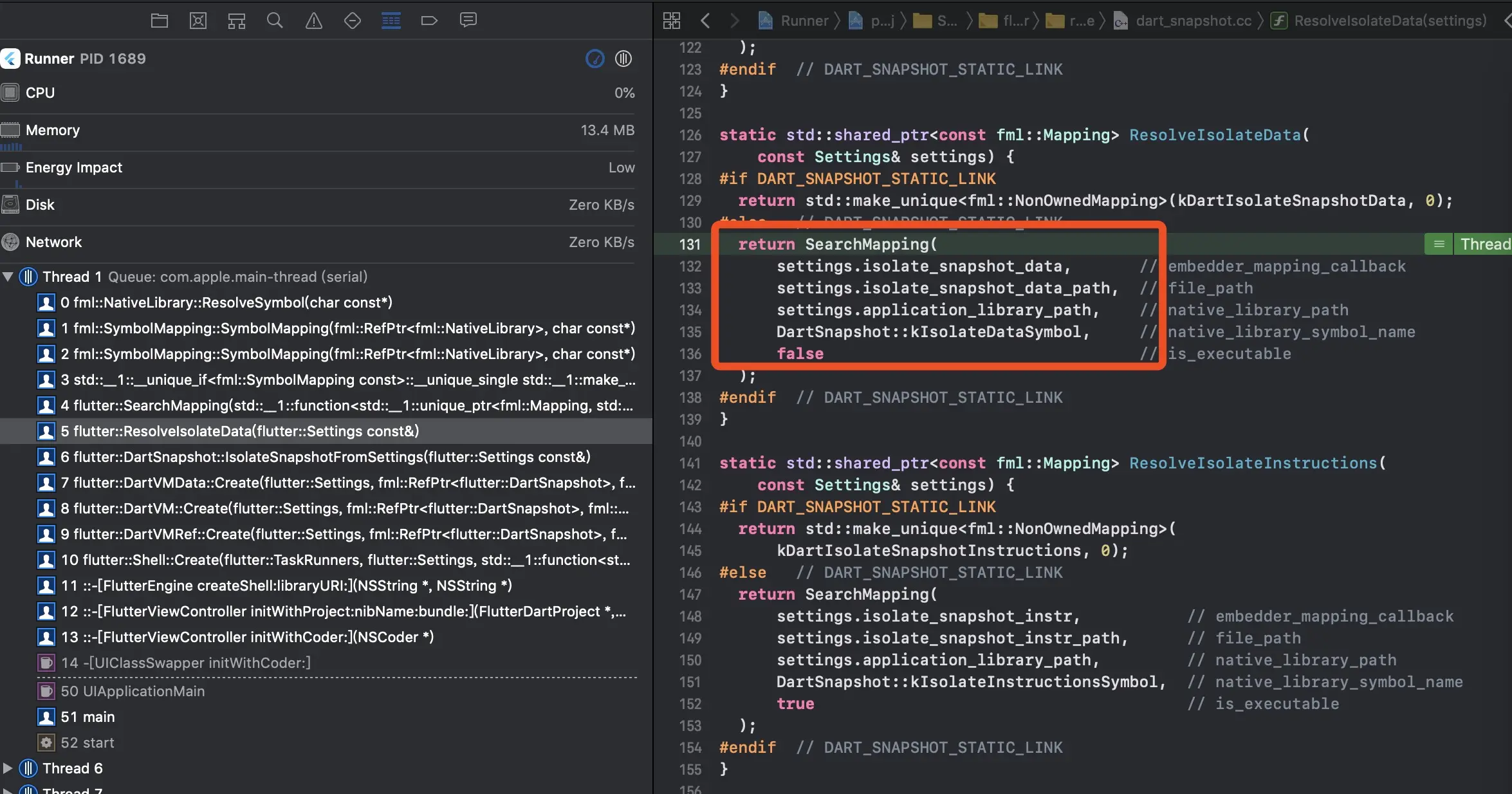
Task: Click the ResolveIsolateInstructions function name
Action: click(x=1253, y=463)
